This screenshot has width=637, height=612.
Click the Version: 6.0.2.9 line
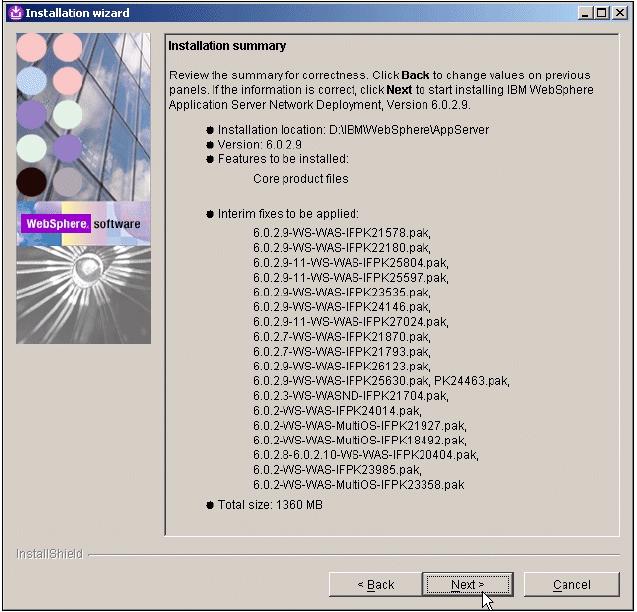260,144
